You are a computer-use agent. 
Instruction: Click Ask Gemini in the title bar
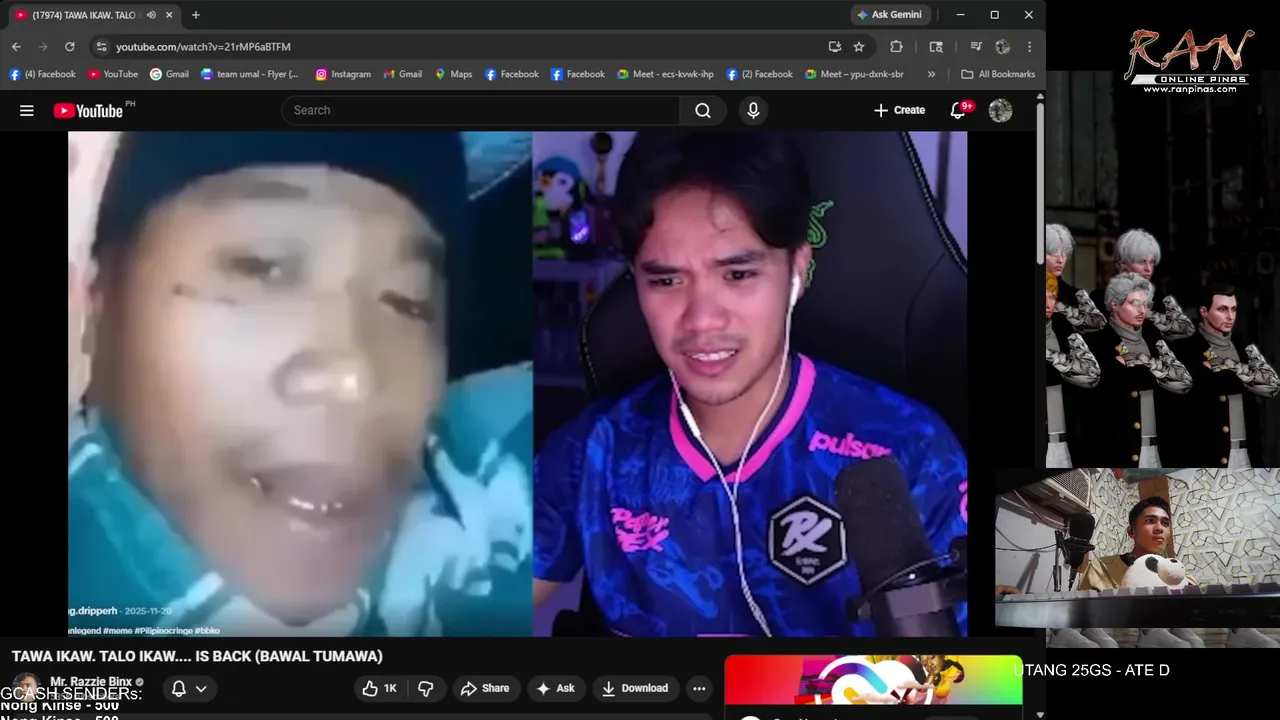coord(890,15)
